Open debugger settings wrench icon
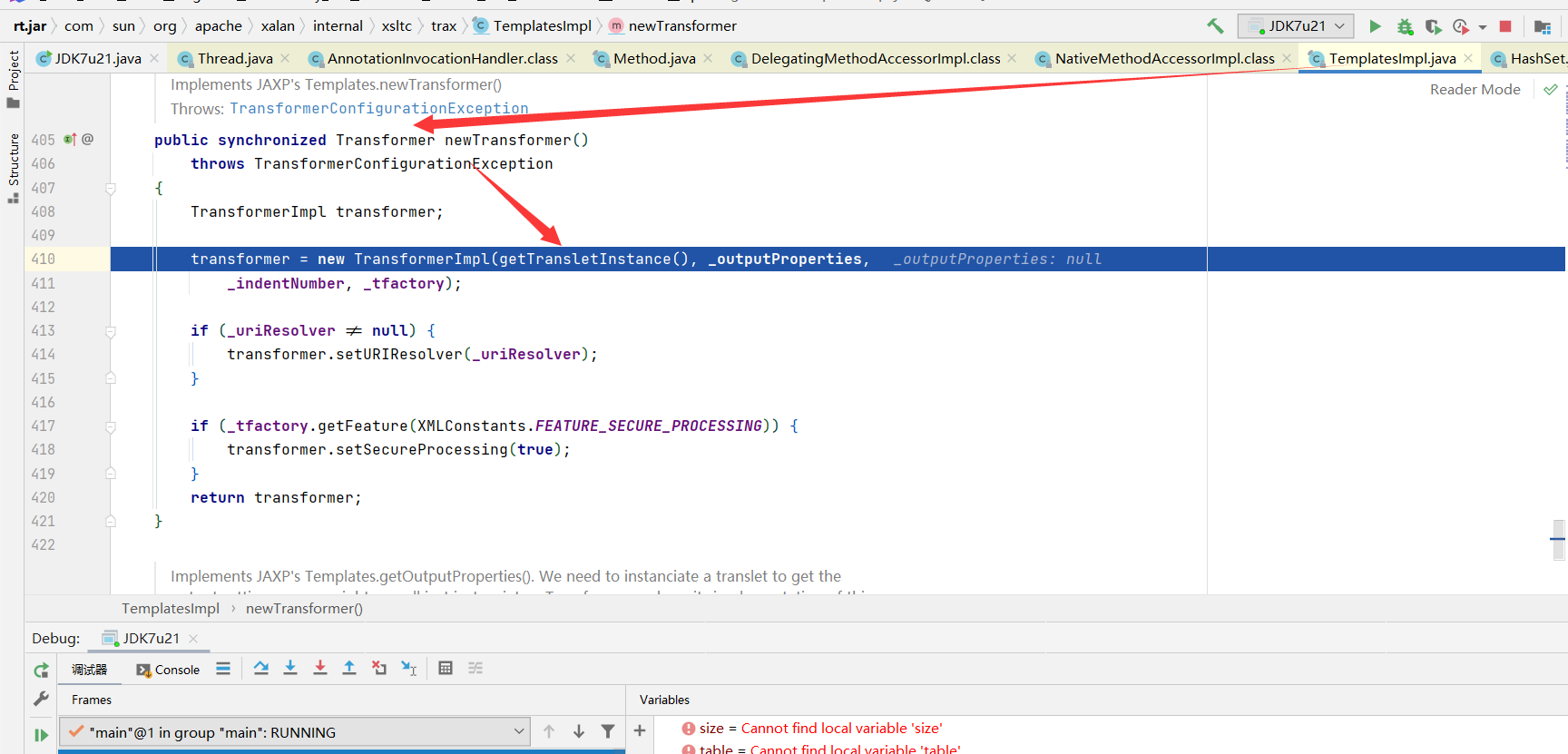 41,699
